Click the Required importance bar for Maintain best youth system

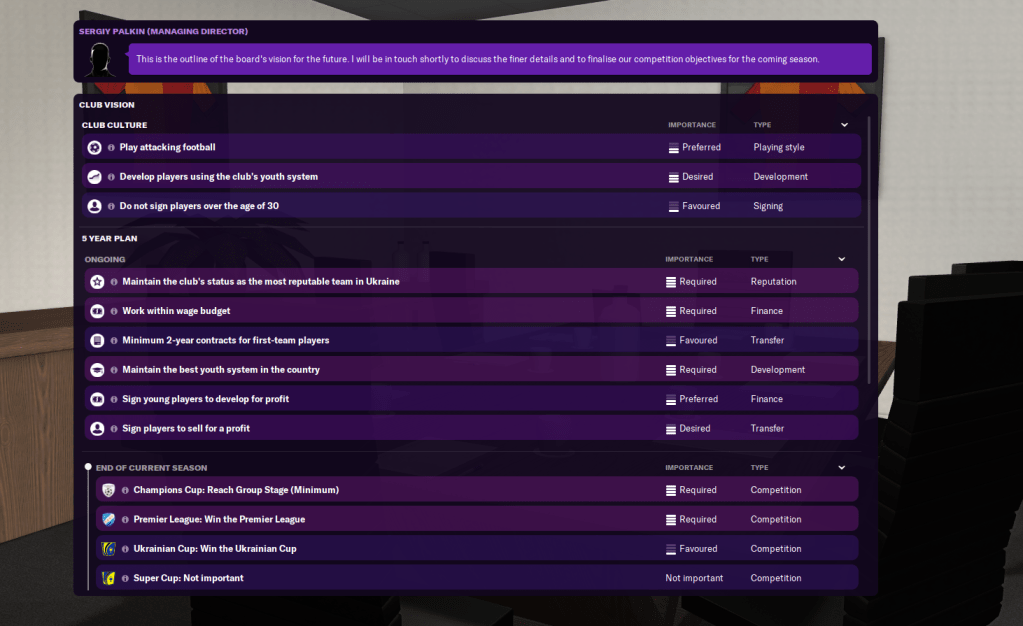[671, 370]
